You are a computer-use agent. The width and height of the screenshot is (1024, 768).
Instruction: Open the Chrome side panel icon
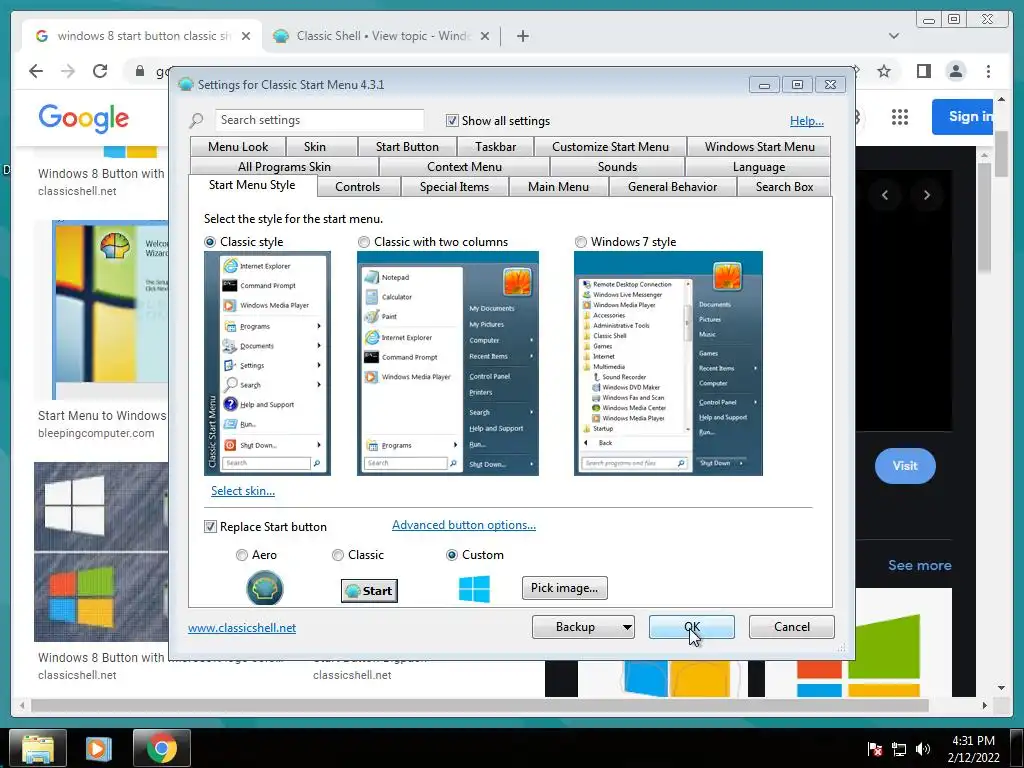pos(923,71)
